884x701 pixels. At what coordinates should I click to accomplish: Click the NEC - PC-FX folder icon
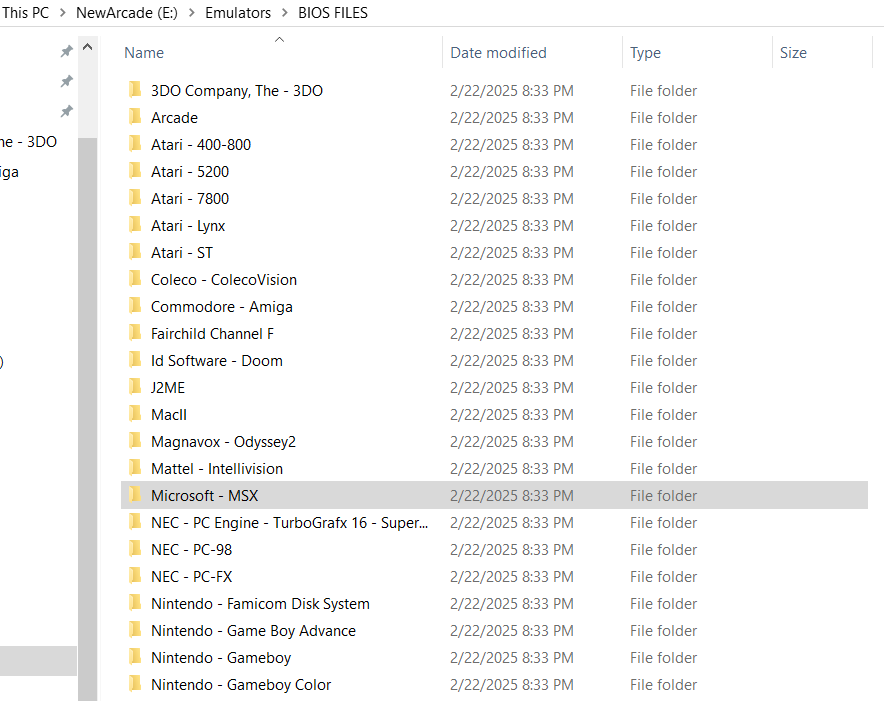coord(135,577)
